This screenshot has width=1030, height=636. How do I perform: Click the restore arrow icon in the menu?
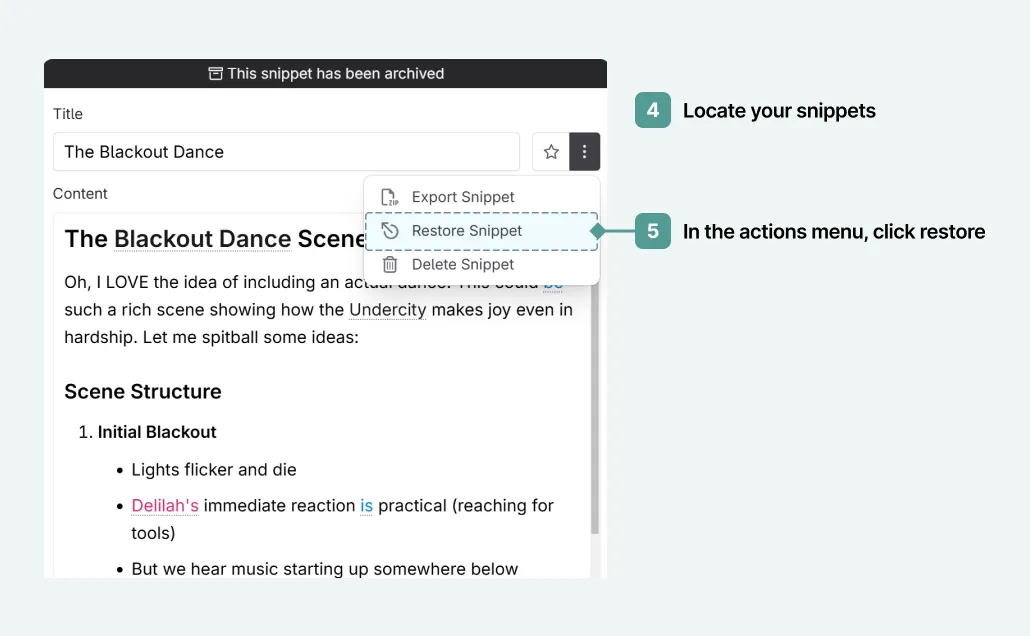pos(390,230)
